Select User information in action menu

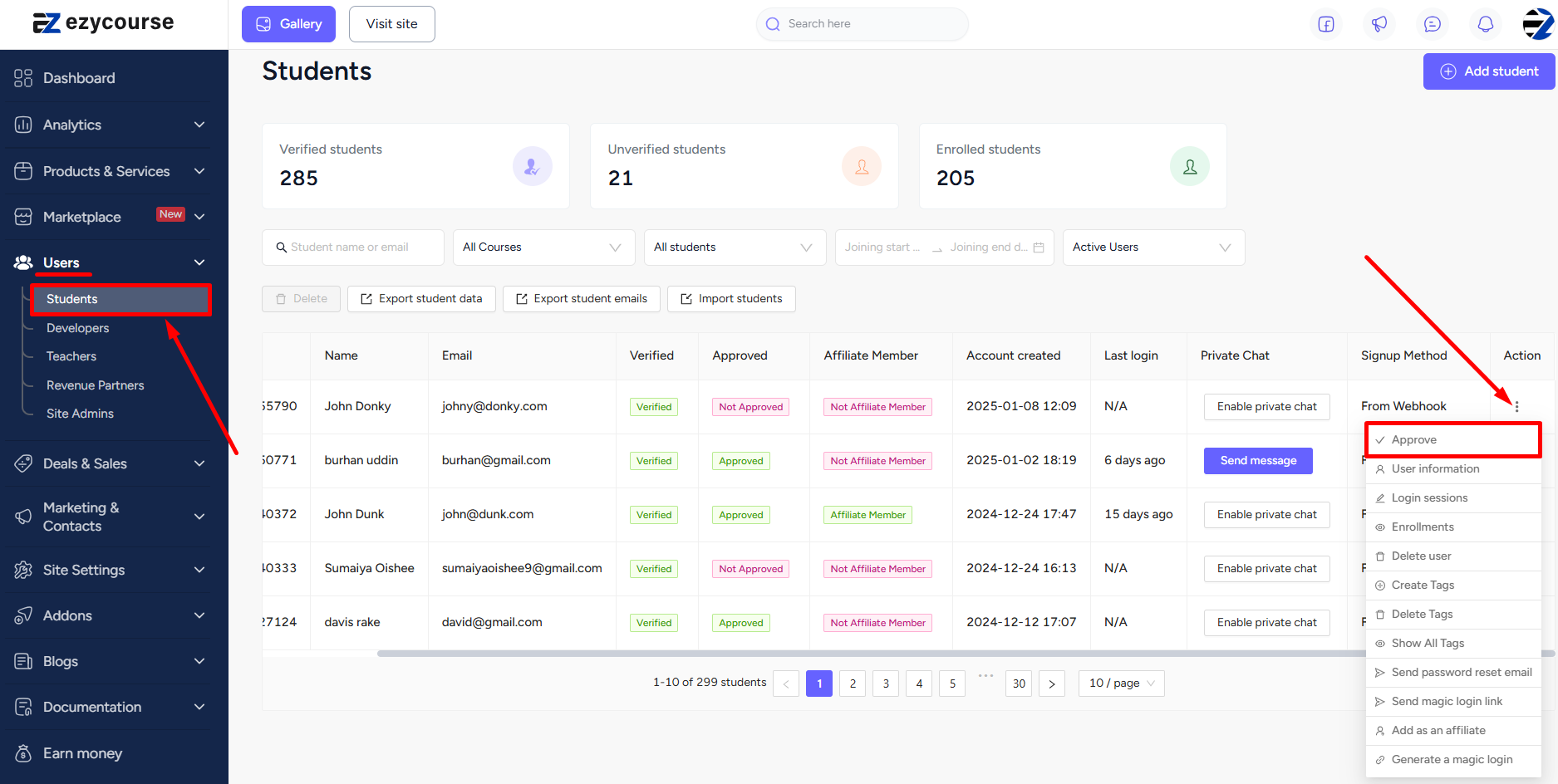[x=1453, y=469]
